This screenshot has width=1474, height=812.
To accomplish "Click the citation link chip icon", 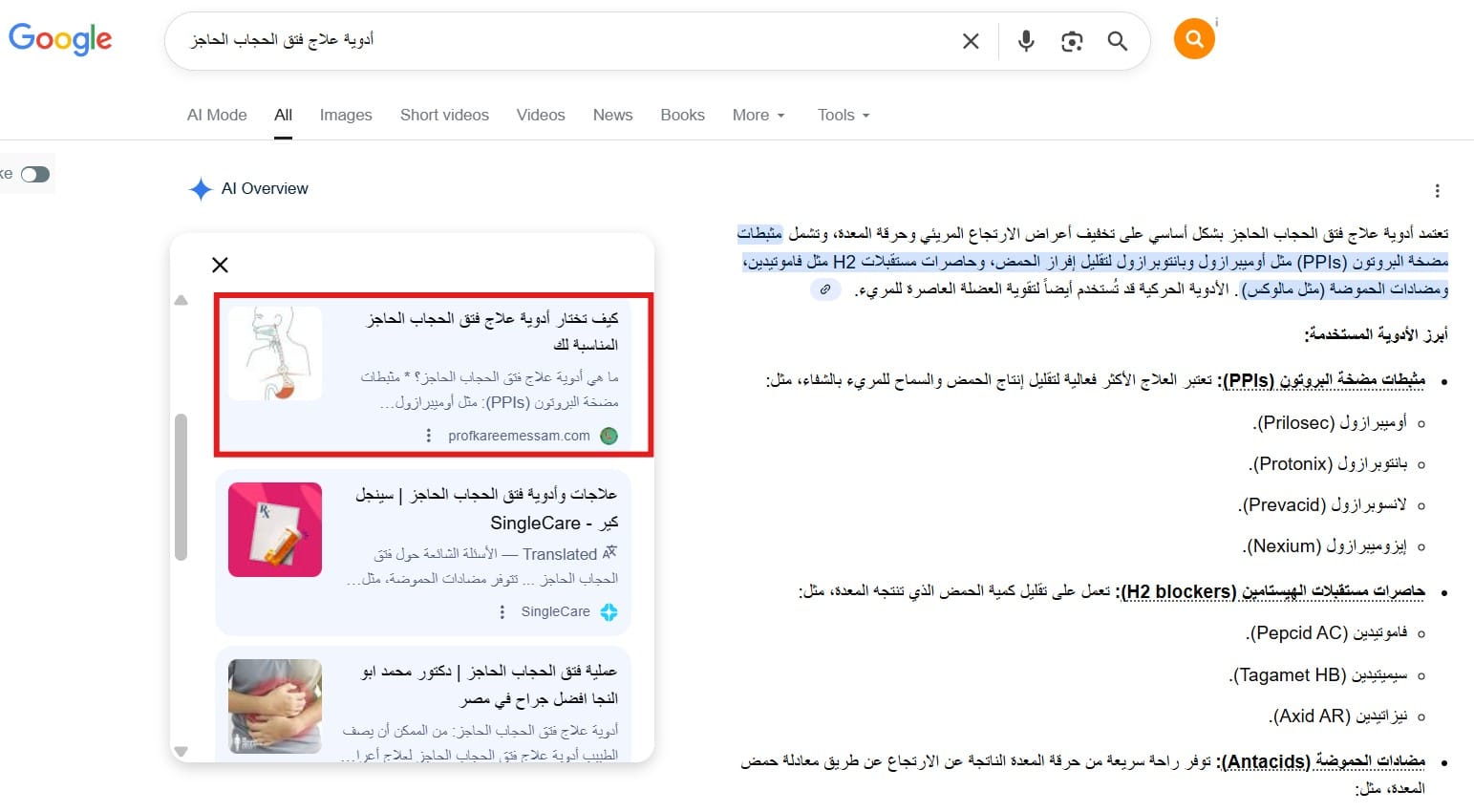I will tap(825, 288).
